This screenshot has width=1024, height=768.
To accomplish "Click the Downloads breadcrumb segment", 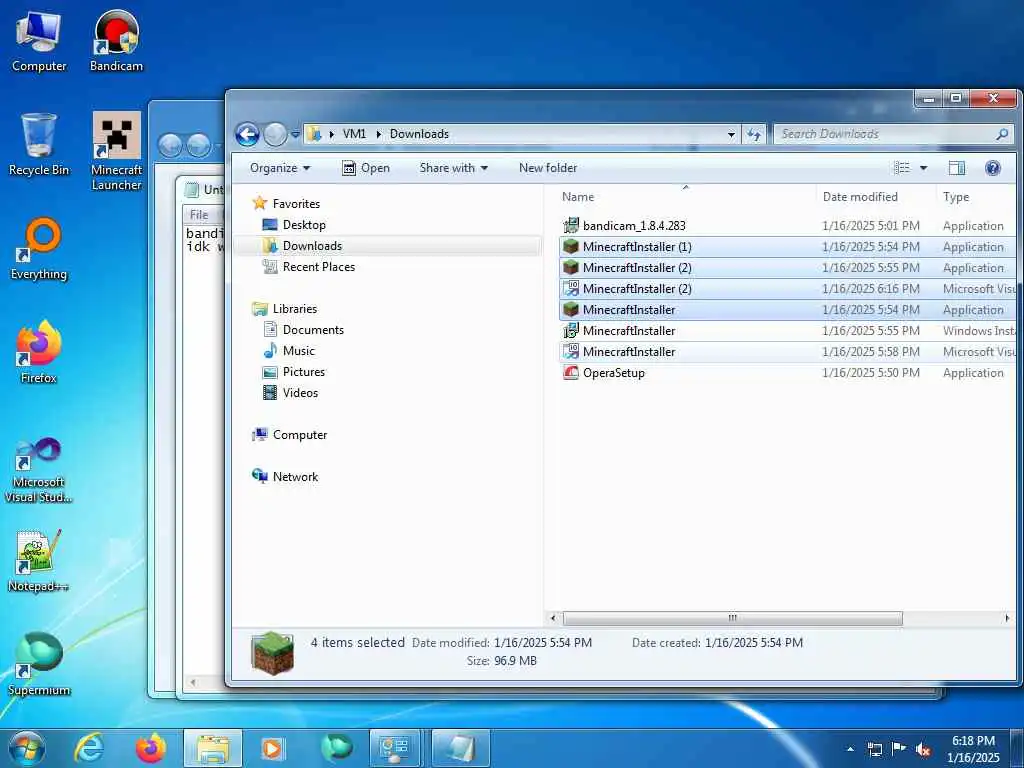I will pyautogui.click(x=419, y=134).
